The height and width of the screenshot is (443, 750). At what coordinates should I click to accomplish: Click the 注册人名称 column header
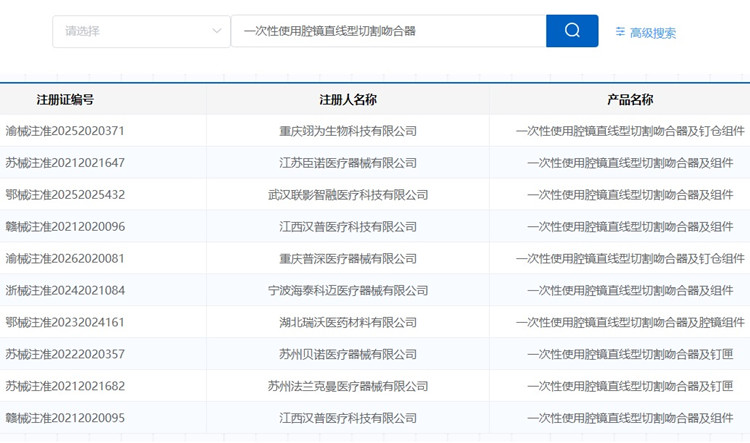click(x=348, y=100)
